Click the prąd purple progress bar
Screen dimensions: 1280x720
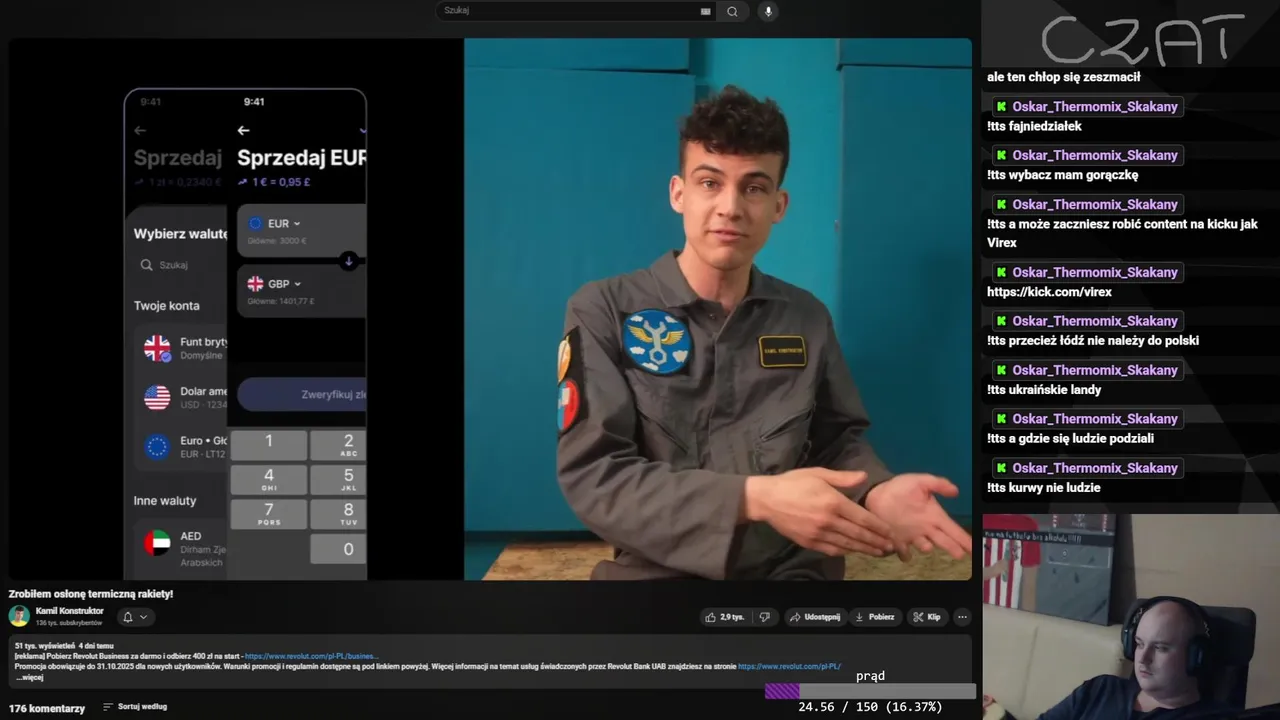(870, 691)
